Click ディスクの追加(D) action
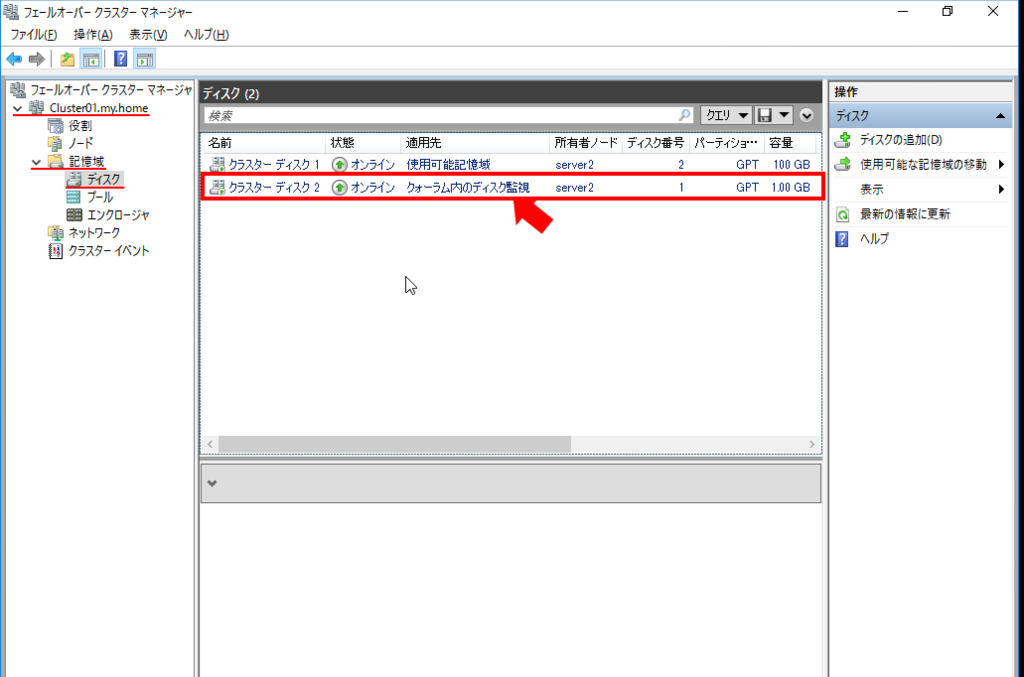Screen dimensions: 1024x677 tap(901, 140)
